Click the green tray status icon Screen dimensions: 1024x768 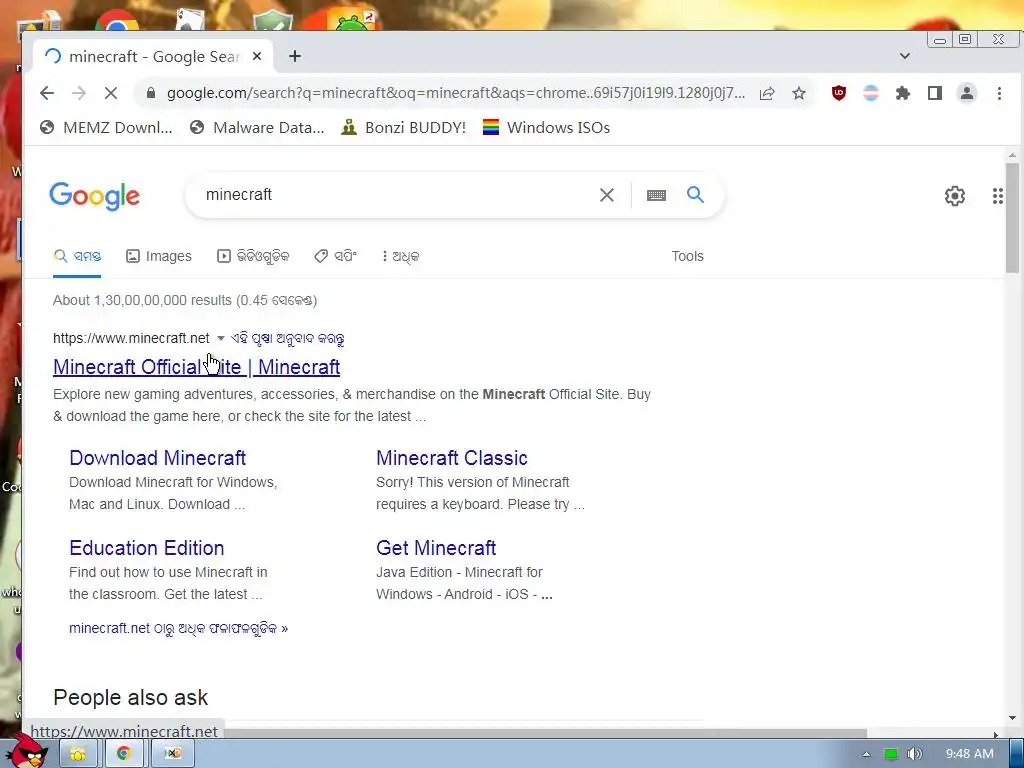click(890, 754)
